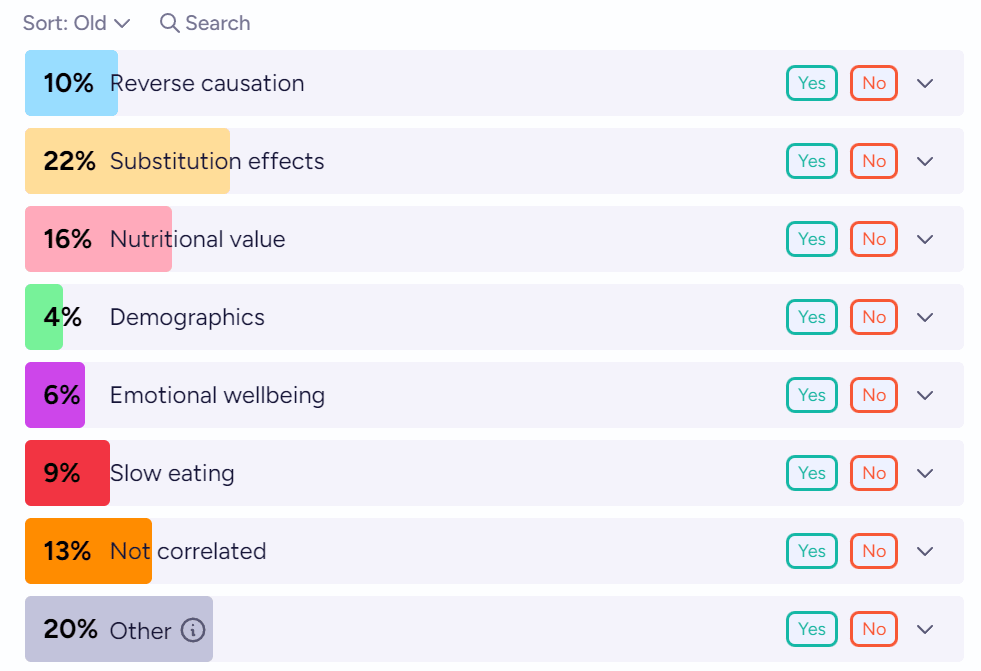Select No for Other option
981x671 pixels.
click(874, 629)
